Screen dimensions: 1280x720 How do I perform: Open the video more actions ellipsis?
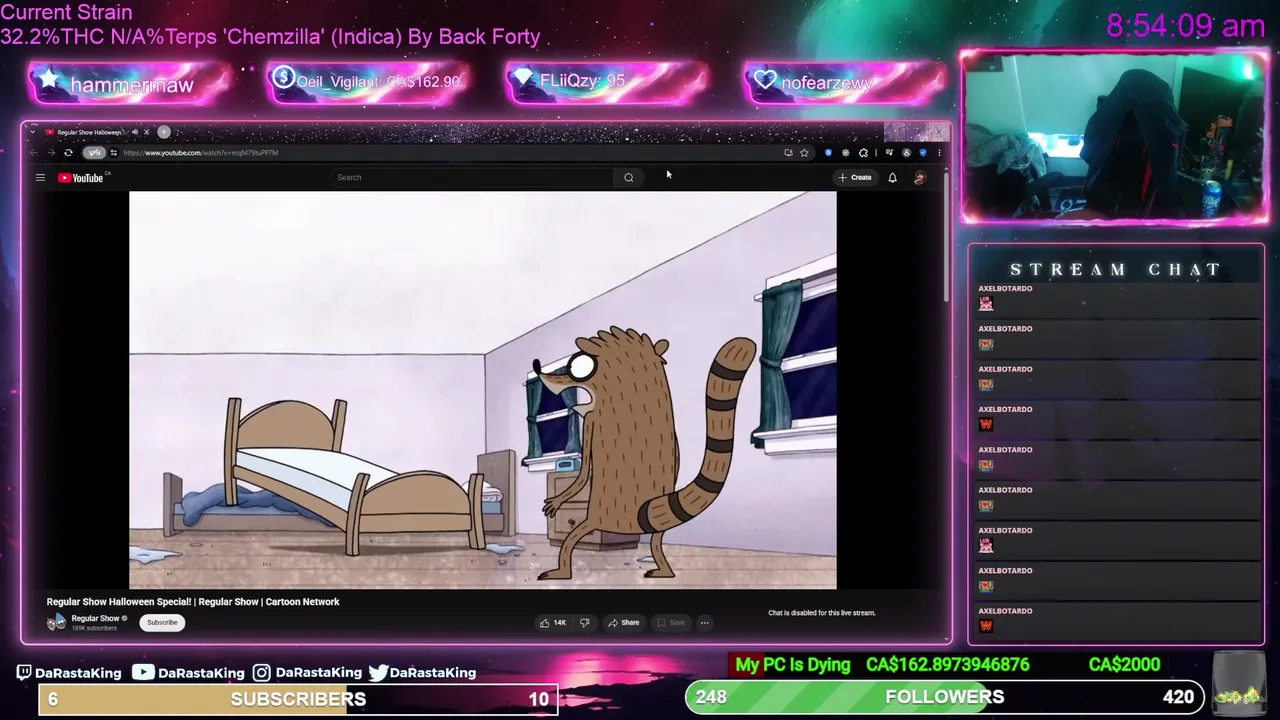(x=704, y=623)
